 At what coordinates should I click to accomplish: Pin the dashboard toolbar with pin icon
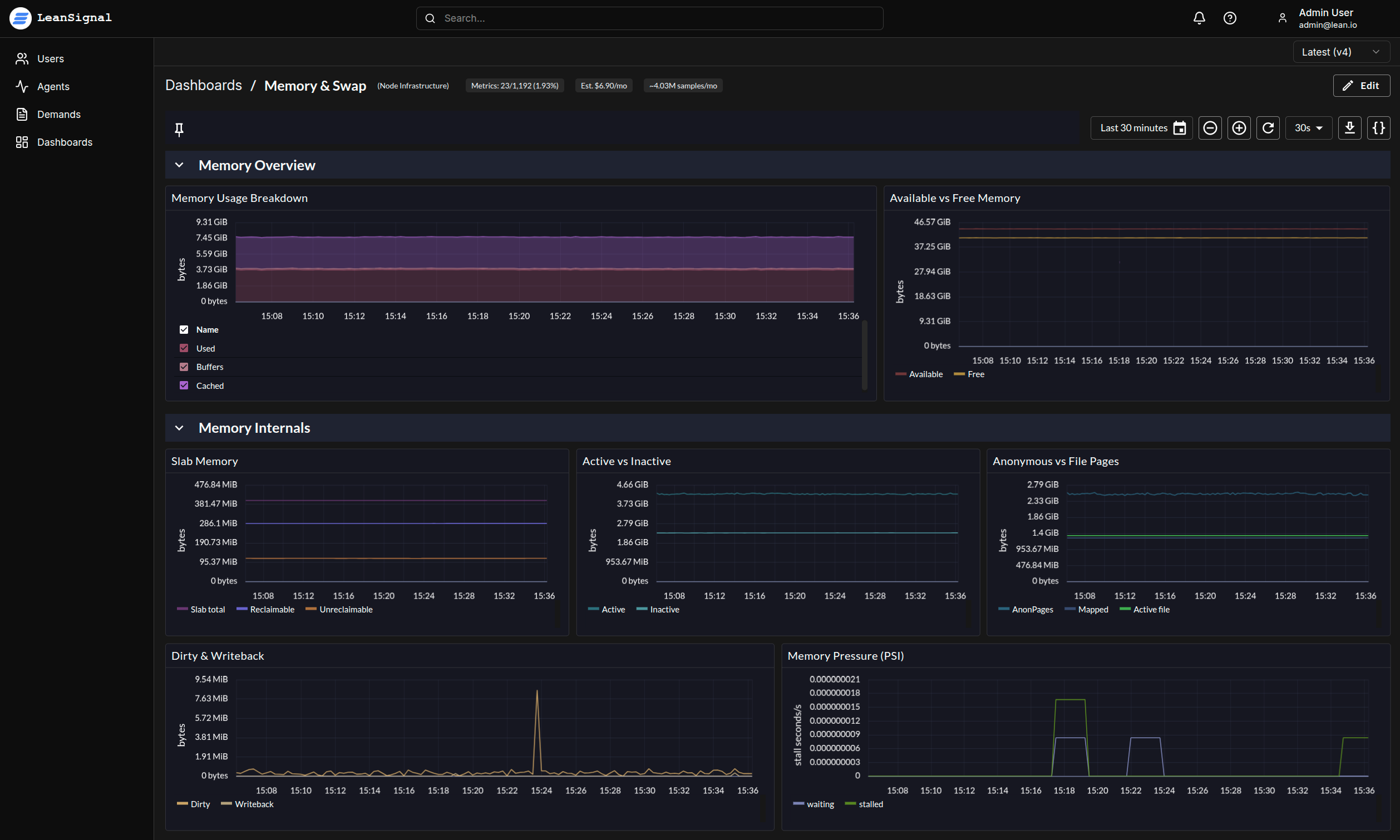pyautogui.click(x=179, y=130)
